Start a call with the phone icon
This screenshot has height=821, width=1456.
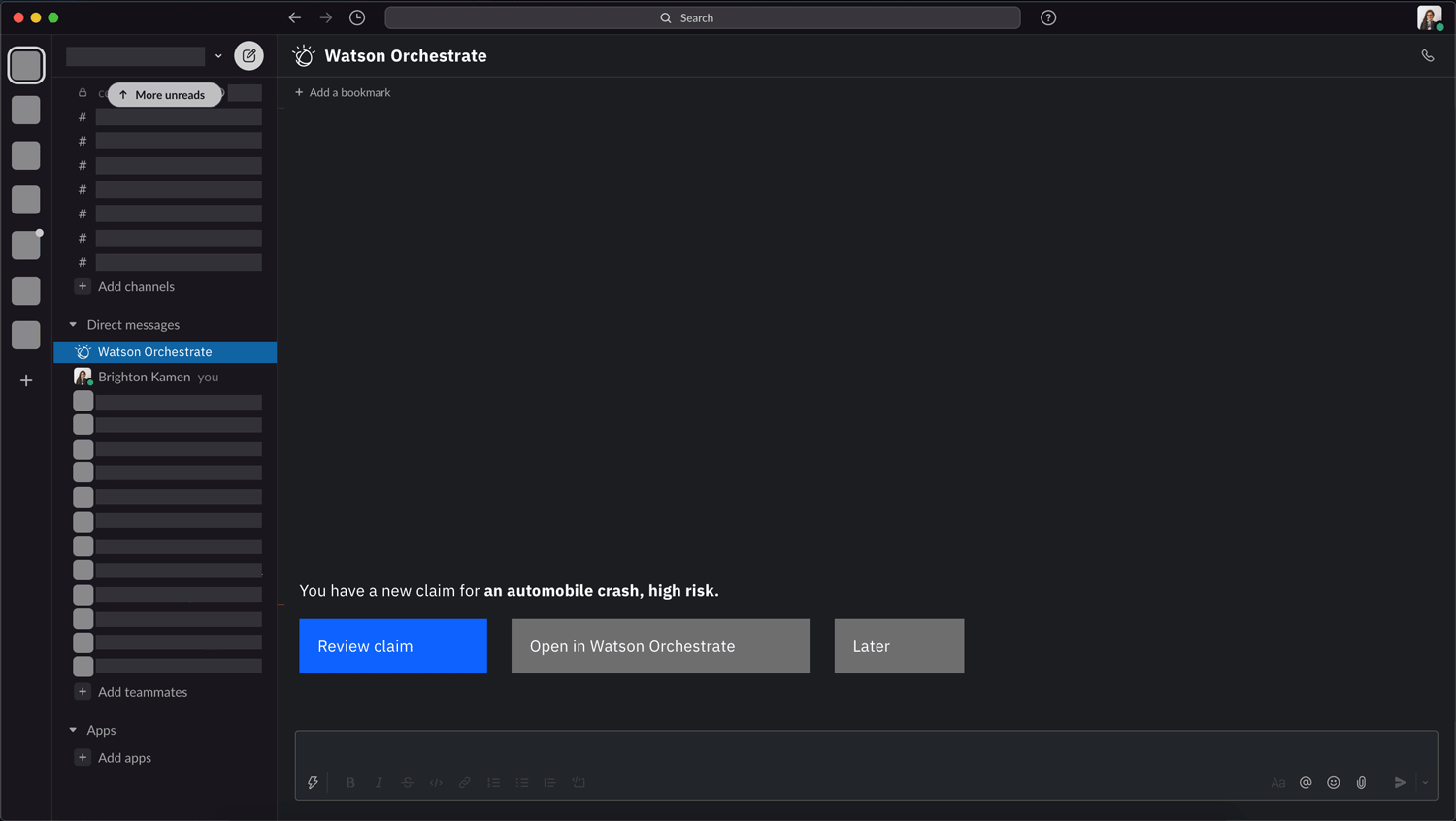(x=1428, y=56)
